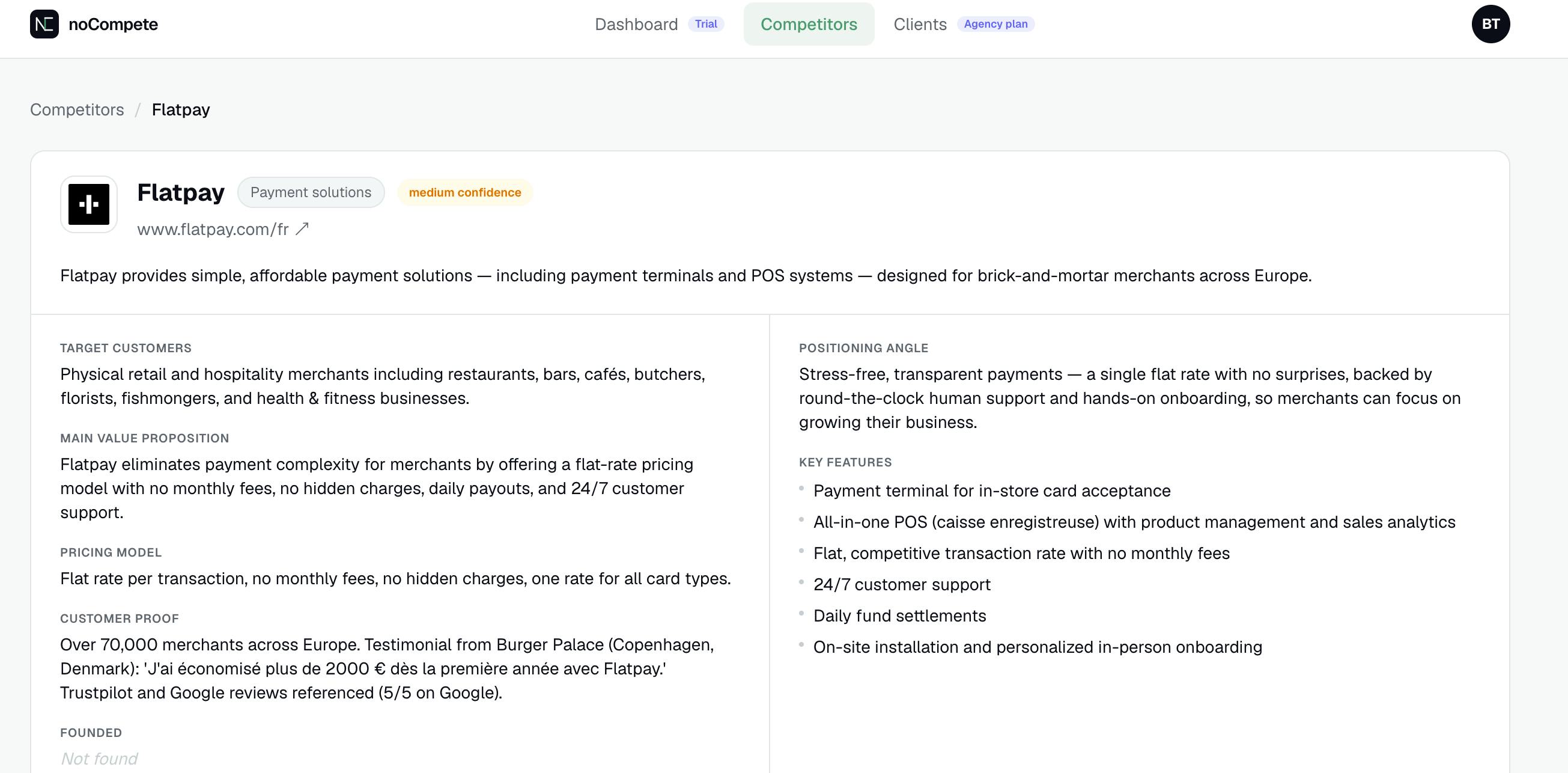Screen dimensions: 1568x773
Task: Click the 'Stress-free, transparent payments' paragraph
Action: pos(1129,399)
